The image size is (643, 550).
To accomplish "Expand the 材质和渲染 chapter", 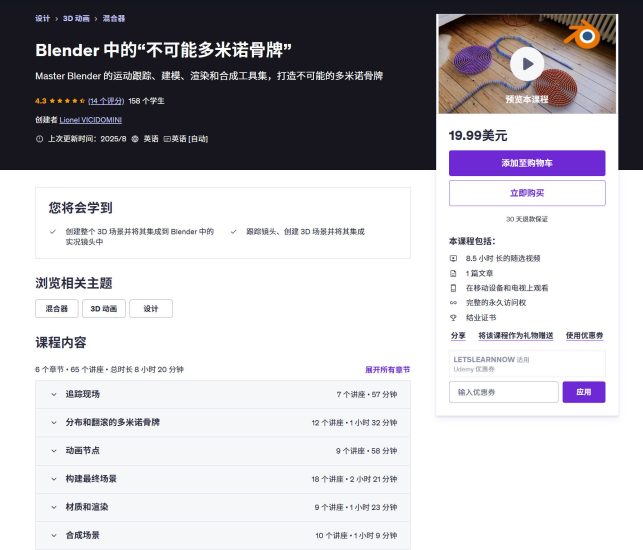I will tap(223, 507).
